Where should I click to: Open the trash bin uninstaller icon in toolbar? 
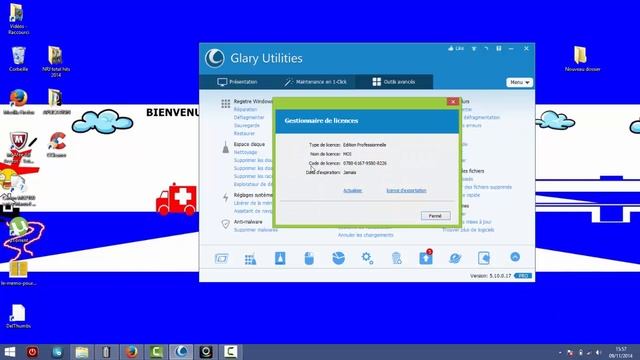pos(396,258)
